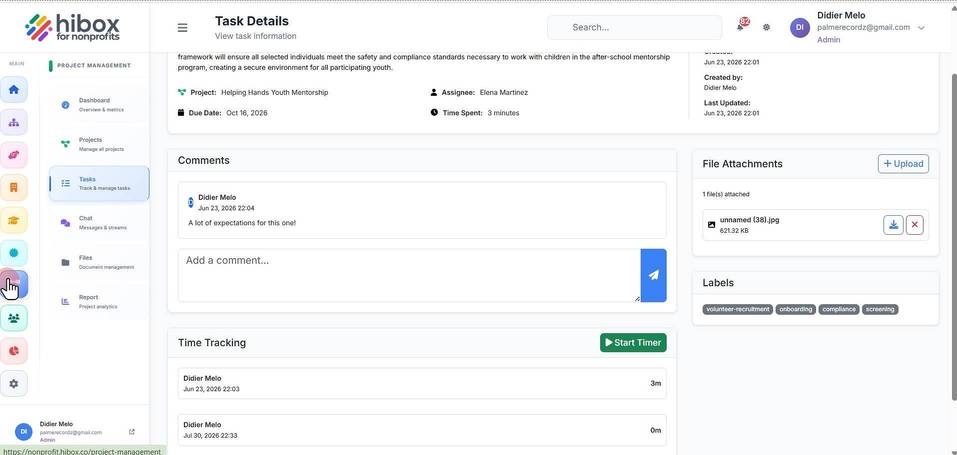Expand the user account dropdown chevron
This screenshot has height=455, width=957.
coord(921,28)
